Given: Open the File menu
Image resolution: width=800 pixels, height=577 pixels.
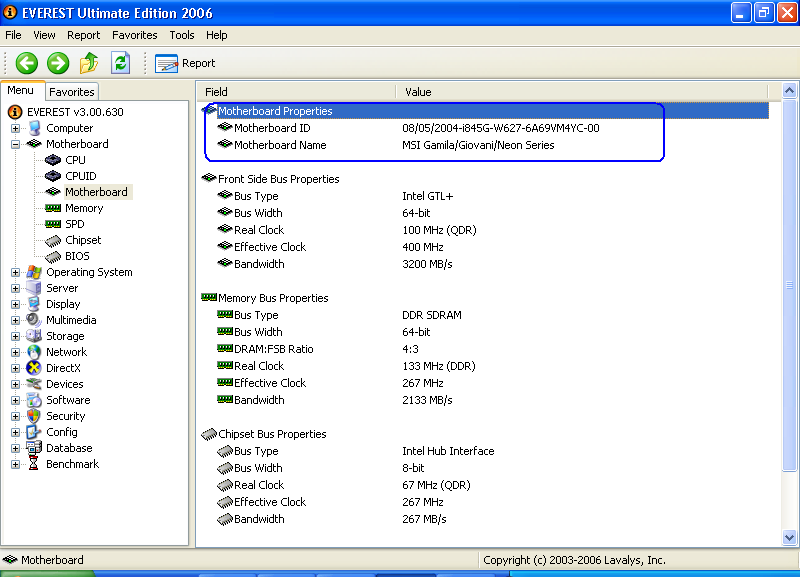Looking at the screenshot, I should click(13, 35).
